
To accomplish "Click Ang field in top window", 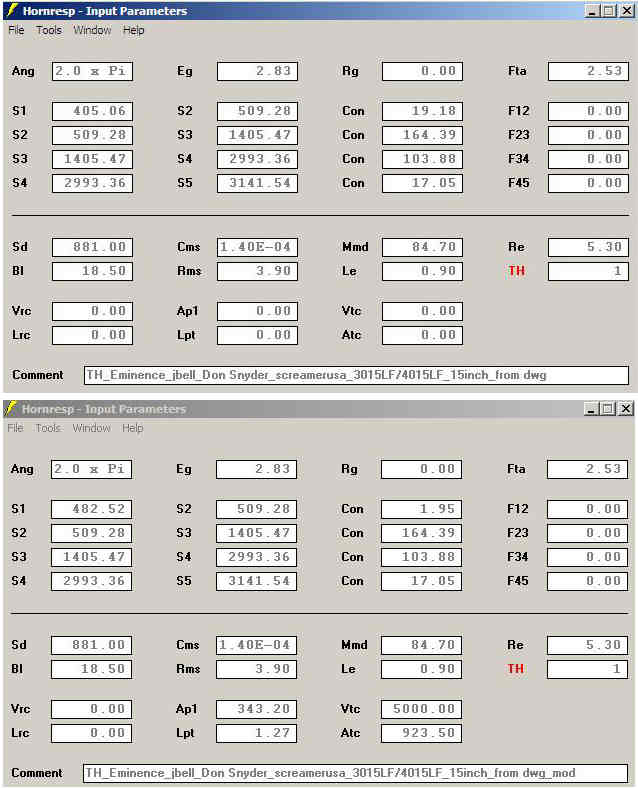I will pyautogui.click(x=92, y=71).
